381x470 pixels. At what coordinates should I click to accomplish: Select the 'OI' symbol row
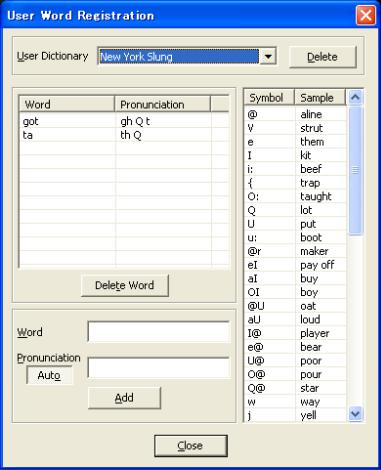pos(295,292)
